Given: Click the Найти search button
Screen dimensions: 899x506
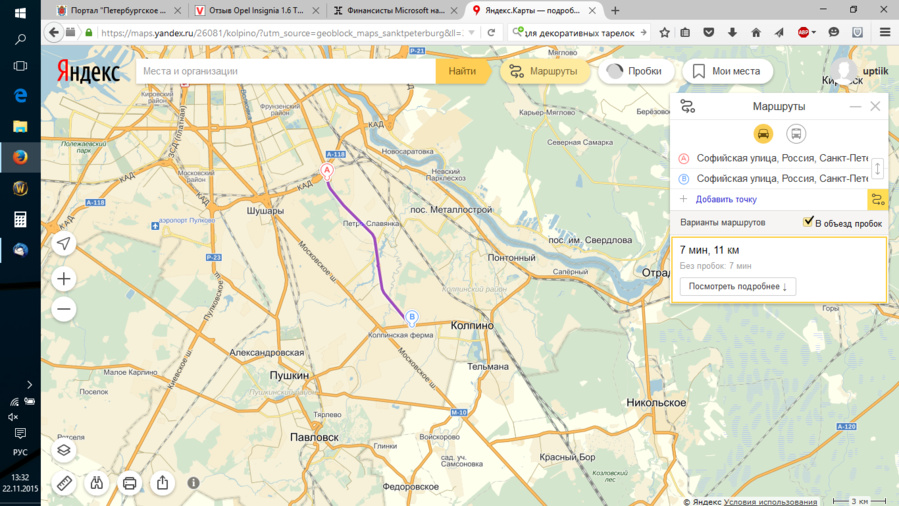Looking at the screenshot, I should (462, 71).
